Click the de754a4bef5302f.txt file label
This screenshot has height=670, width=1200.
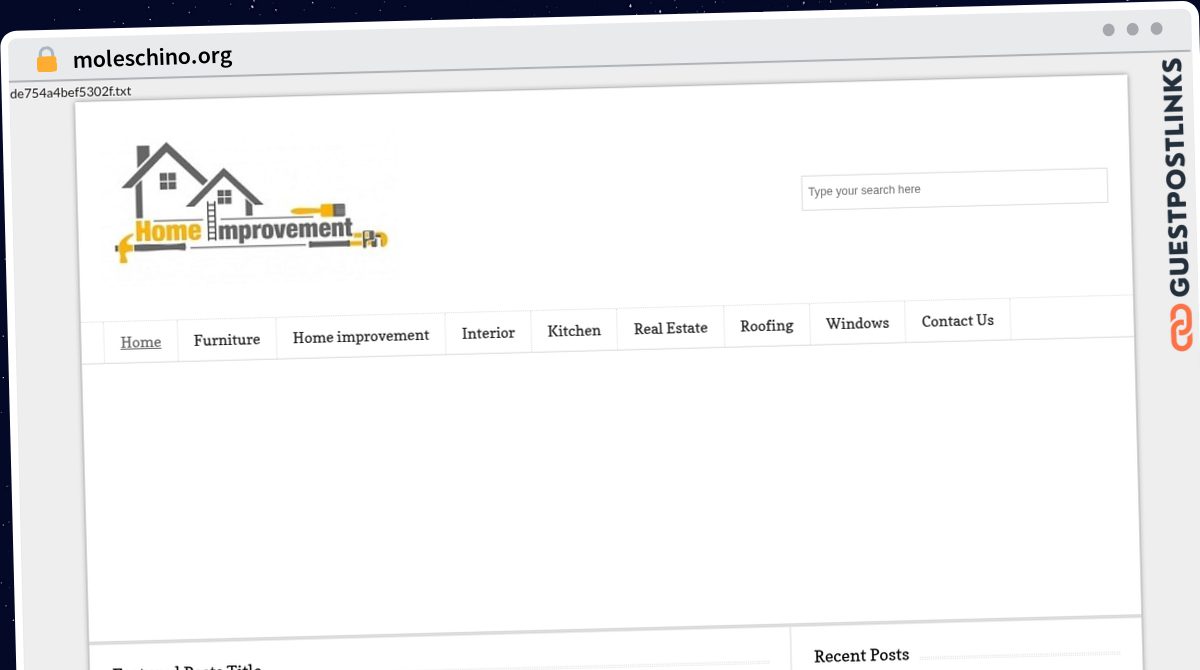(70, 92)
